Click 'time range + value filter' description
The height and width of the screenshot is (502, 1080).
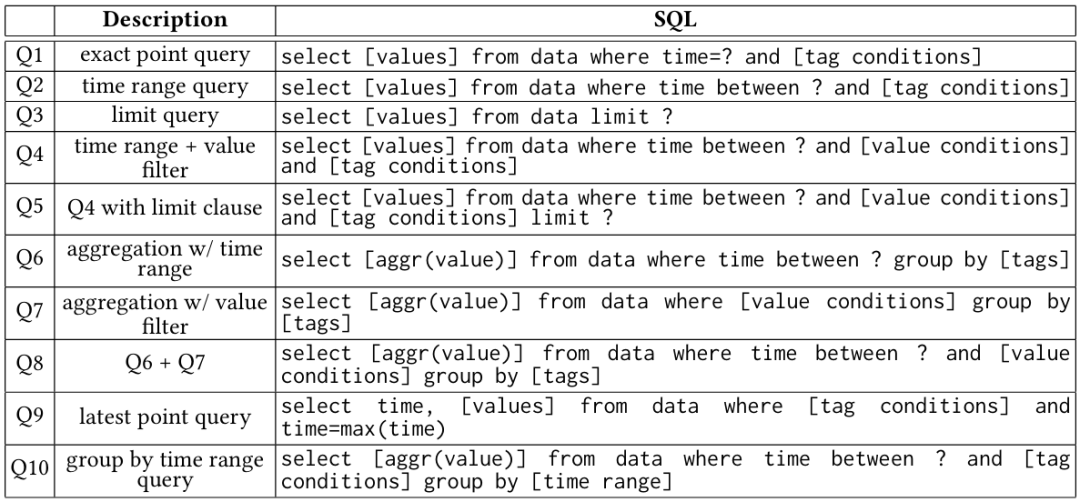point(165,157)
